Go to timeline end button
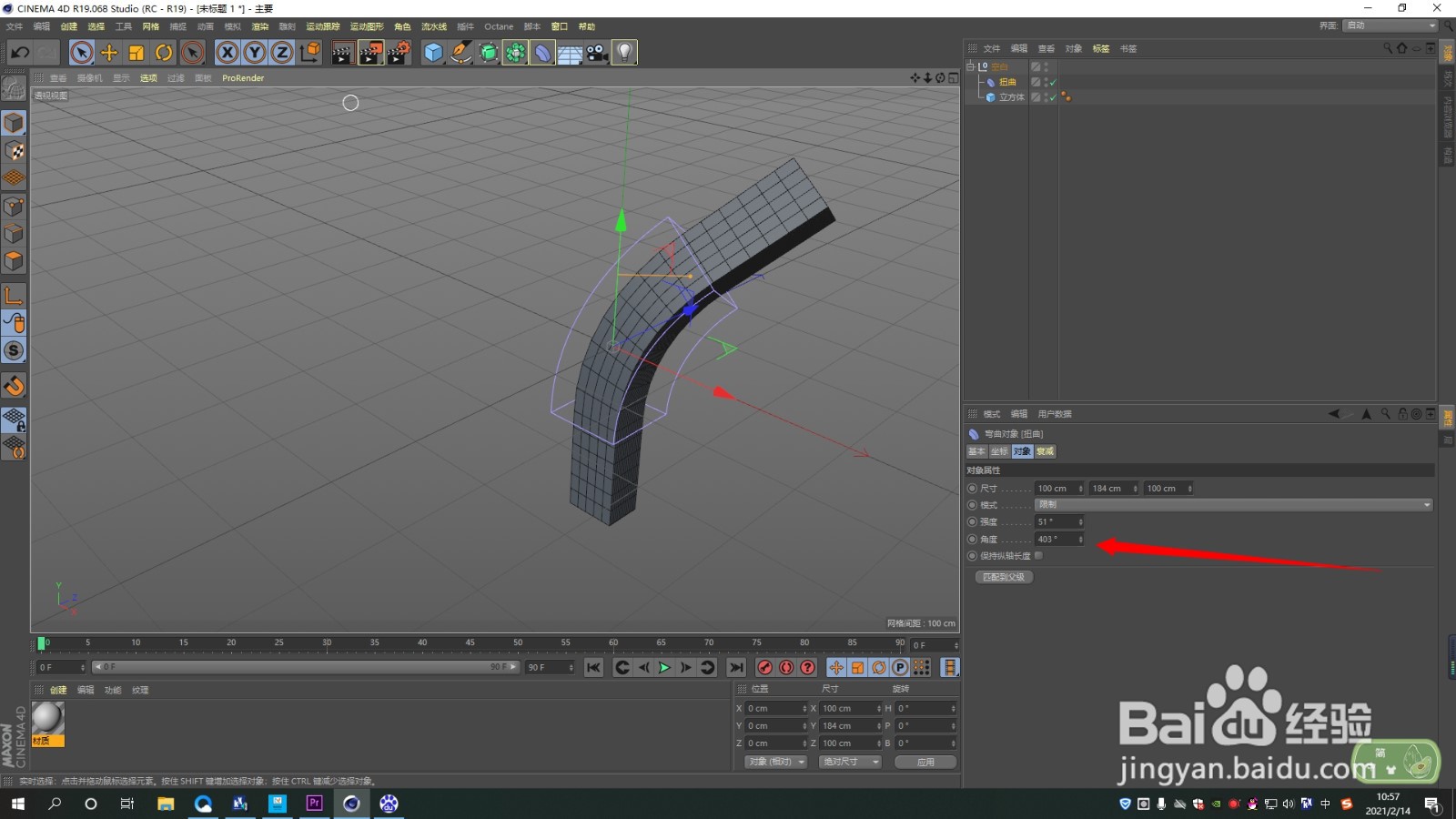 point(736,667)
